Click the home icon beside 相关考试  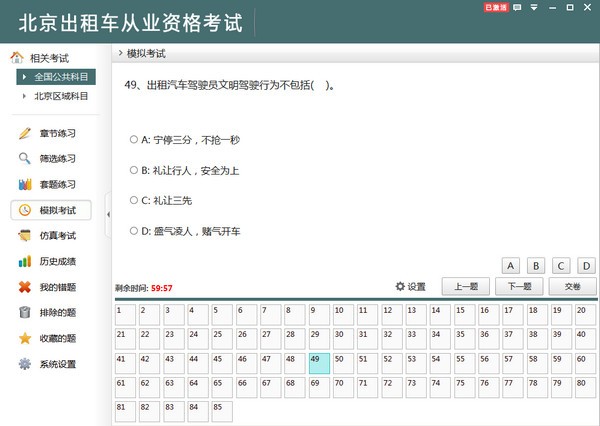click(17, 58)
